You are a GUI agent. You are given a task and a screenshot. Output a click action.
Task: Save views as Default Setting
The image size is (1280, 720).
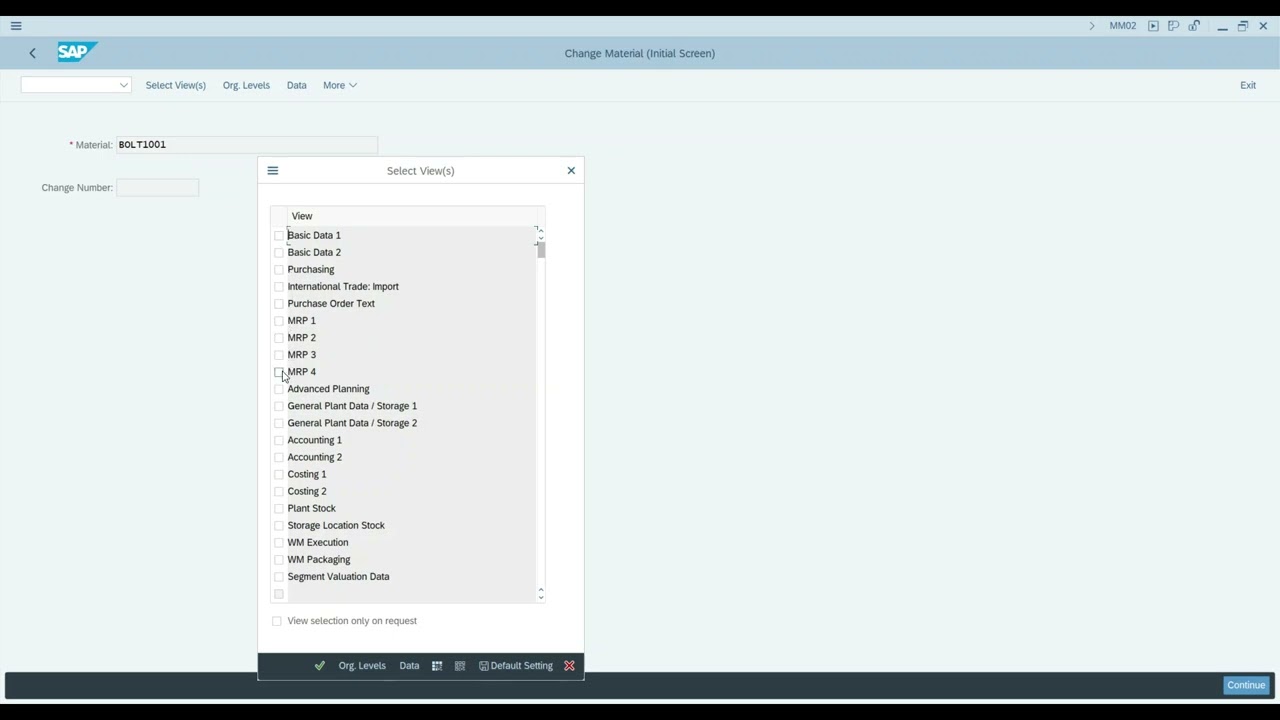[516, 666]
